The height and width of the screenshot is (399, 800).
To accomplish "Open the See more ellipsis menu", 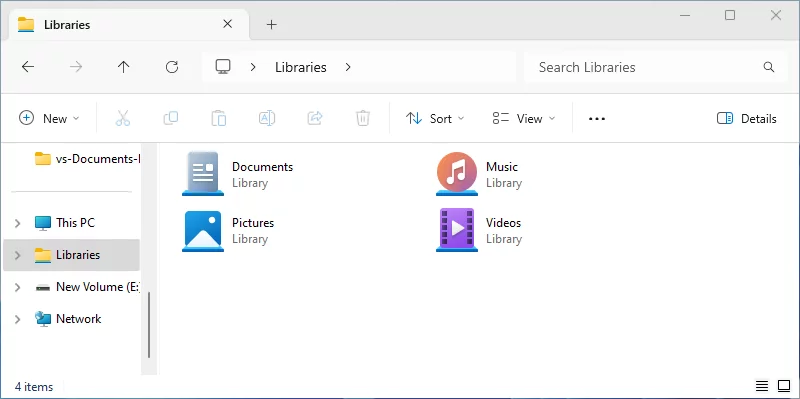I will point(596,119).
